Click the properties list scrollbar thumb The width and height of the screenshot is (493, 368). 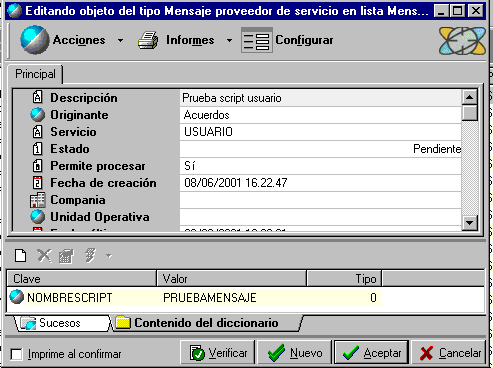(x=470, y=113)
